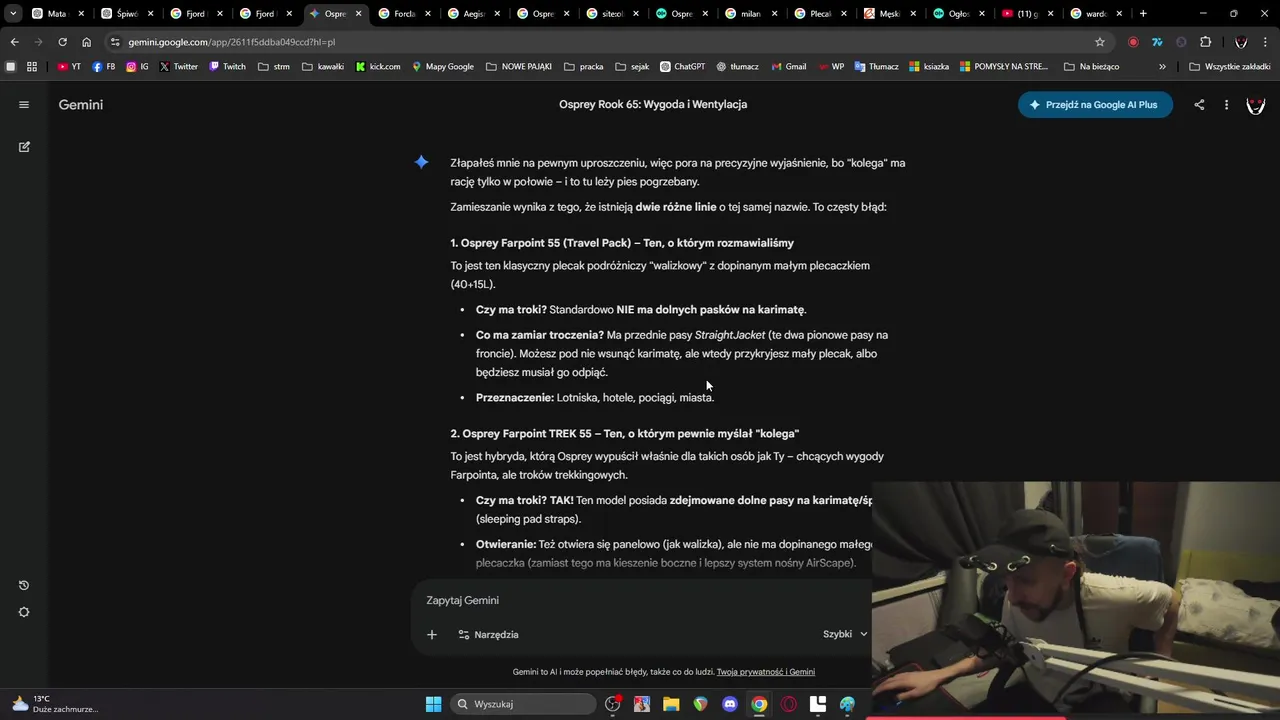1280x720 pixels.
Task: Open the weather widget showing 13°C
Action: (x=54, y=704)
